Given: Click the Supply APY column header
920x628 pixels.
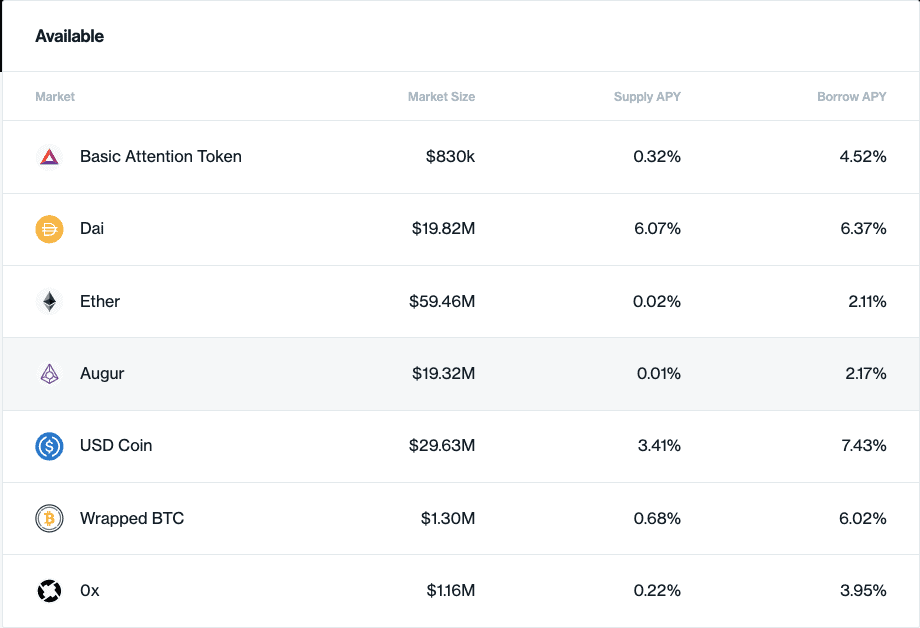Looking at the screenshot, I should (647, 97).
